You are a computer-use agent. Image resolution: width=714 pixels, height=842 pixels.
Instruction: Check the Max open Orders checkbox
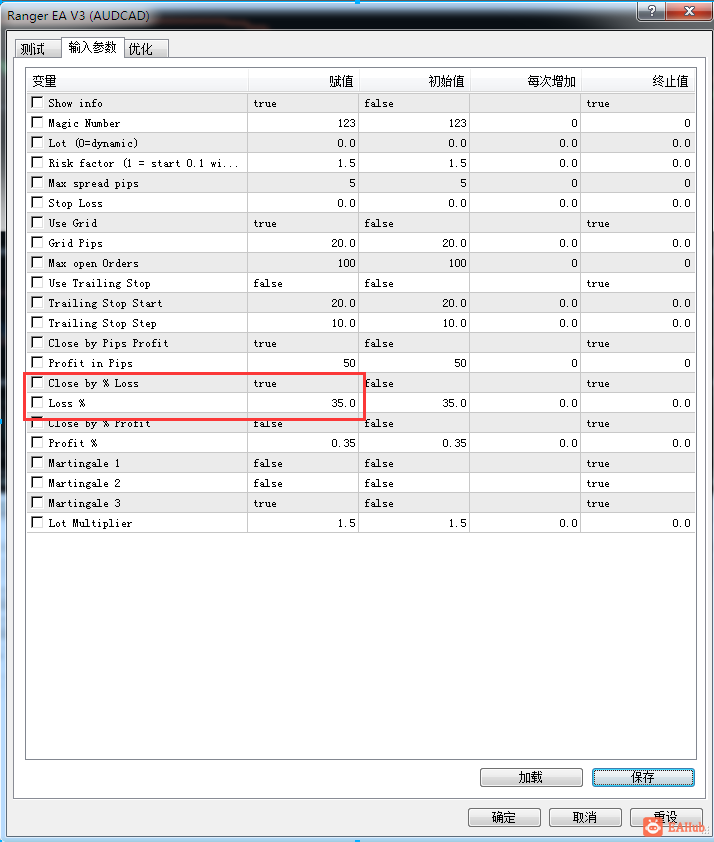37,262
